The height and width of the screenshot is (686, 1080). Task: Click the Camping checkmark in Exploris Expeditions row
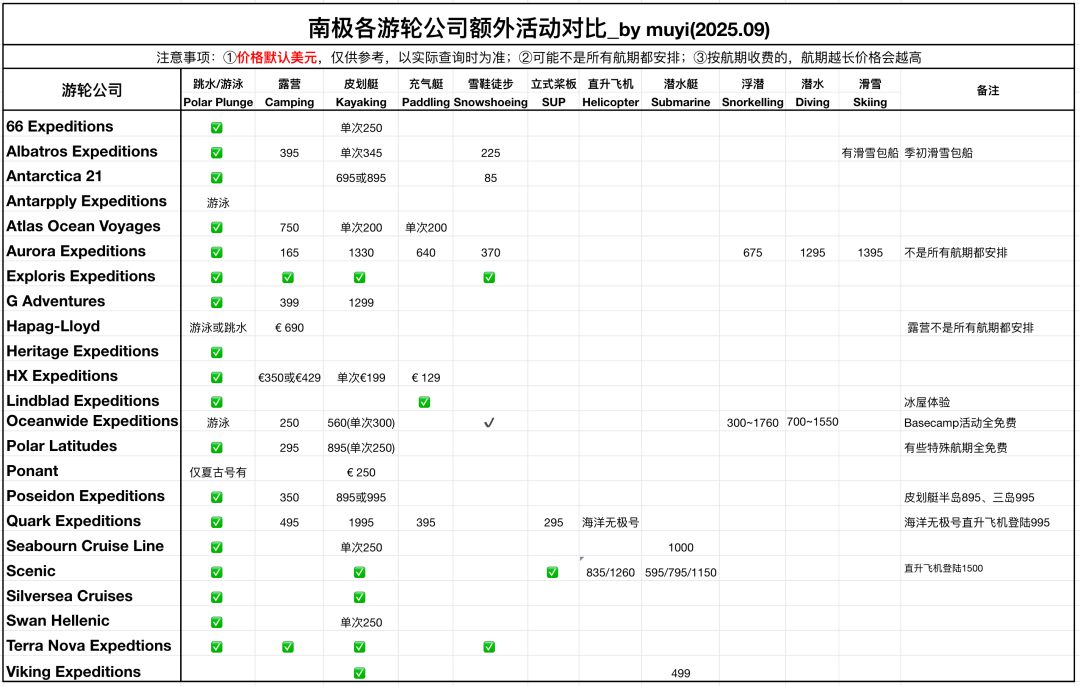pos(288,277)
